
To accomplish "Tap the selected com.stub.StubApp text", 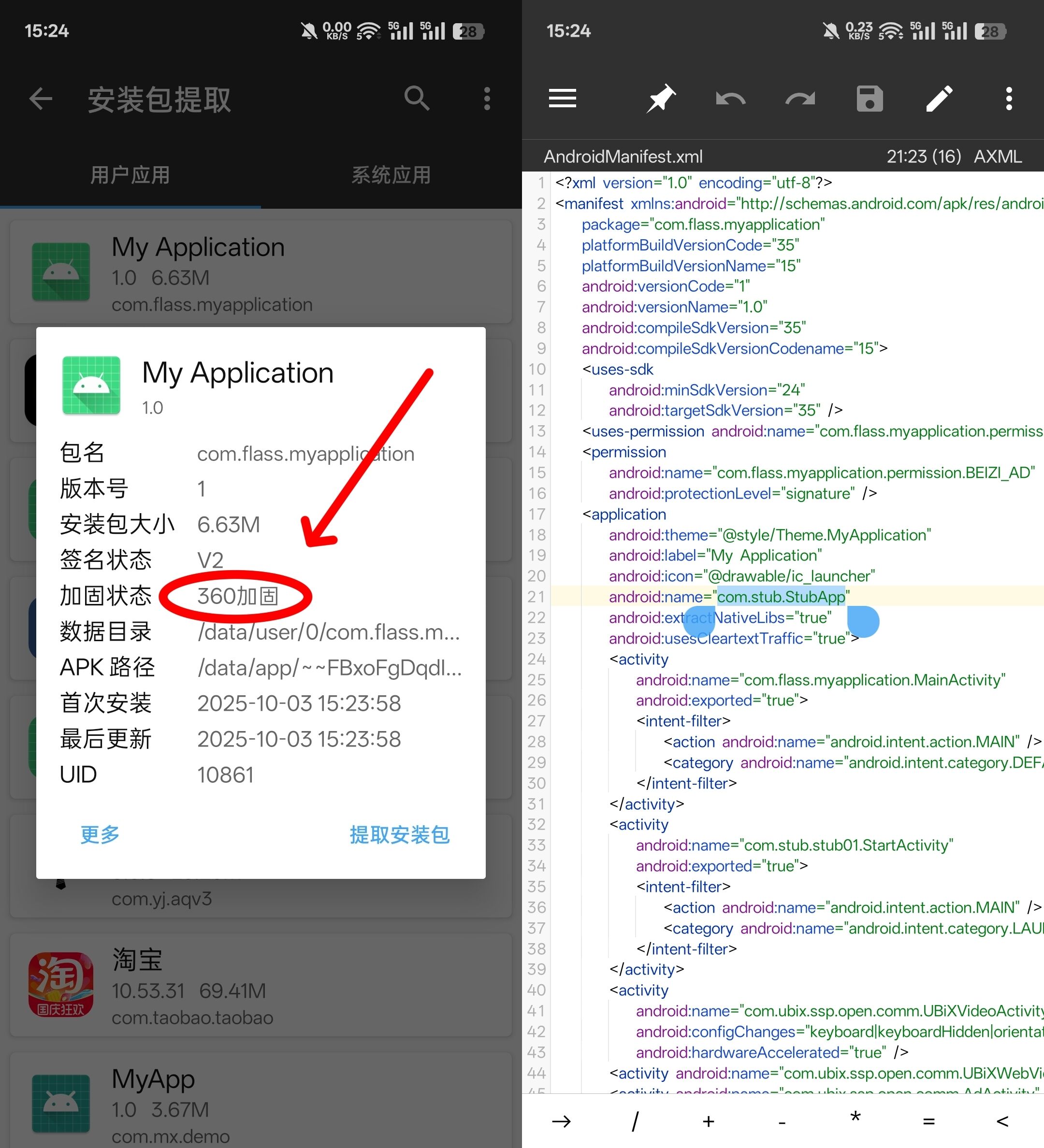I will 781,597.
